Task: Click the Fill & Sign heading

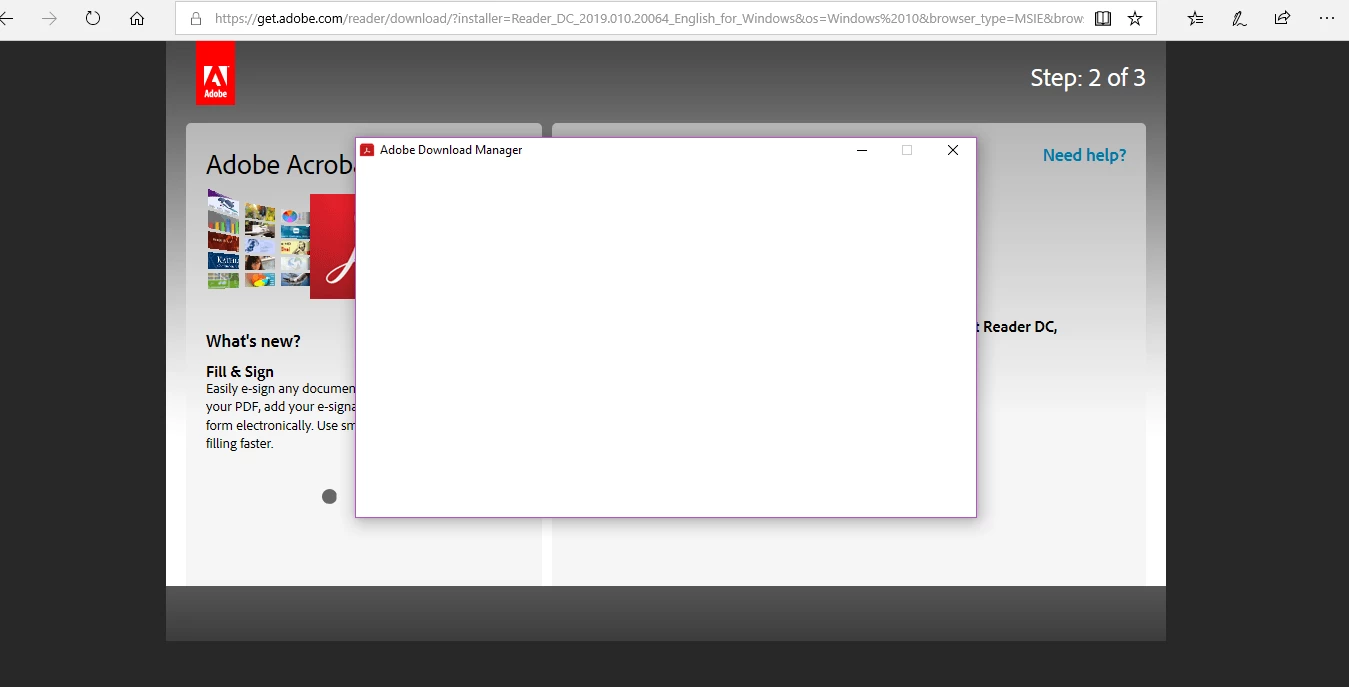Action: pos(240,371)
